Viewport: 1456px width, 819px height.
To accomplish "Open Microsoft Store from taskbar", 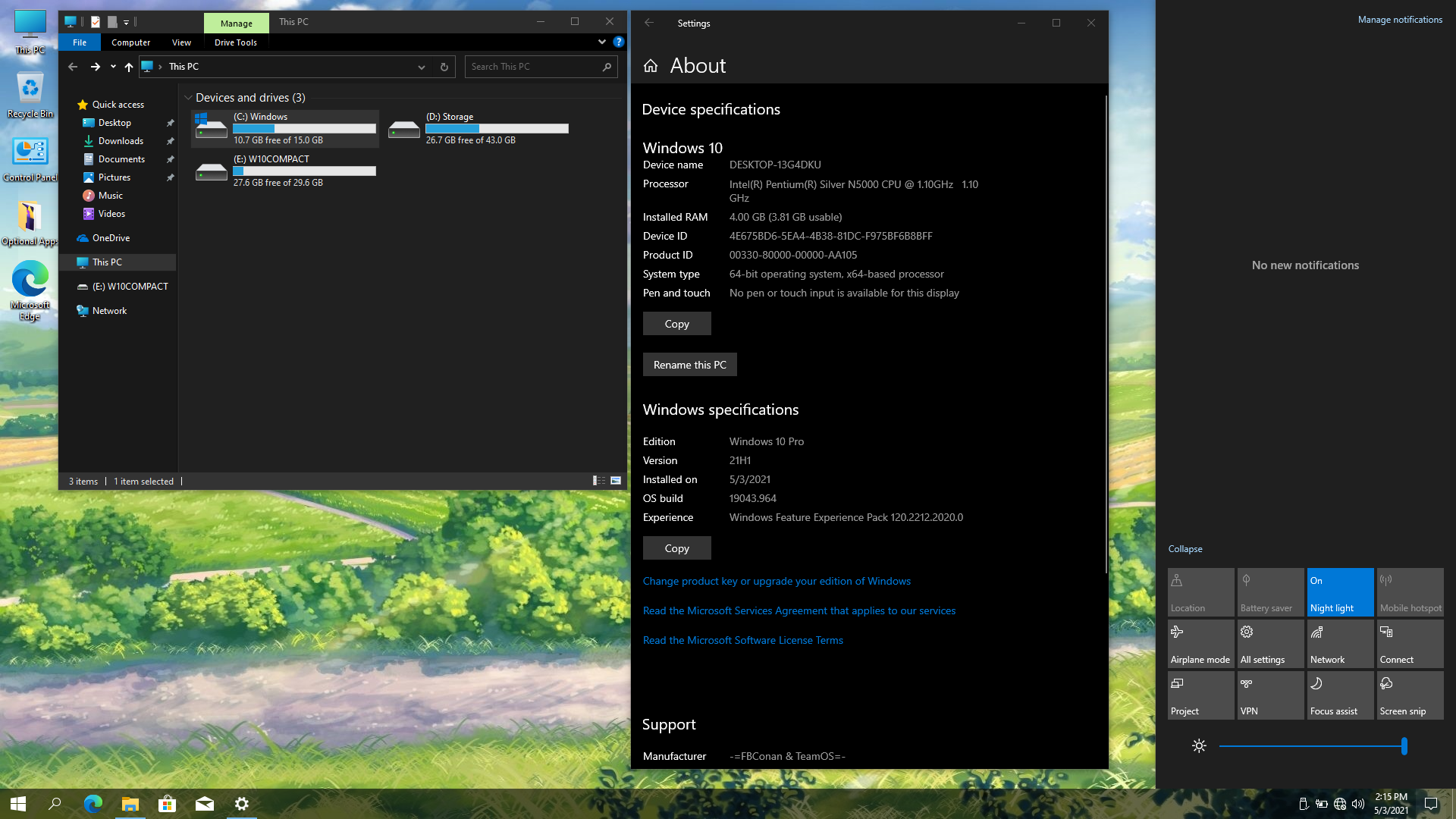I will pos(167,804).
